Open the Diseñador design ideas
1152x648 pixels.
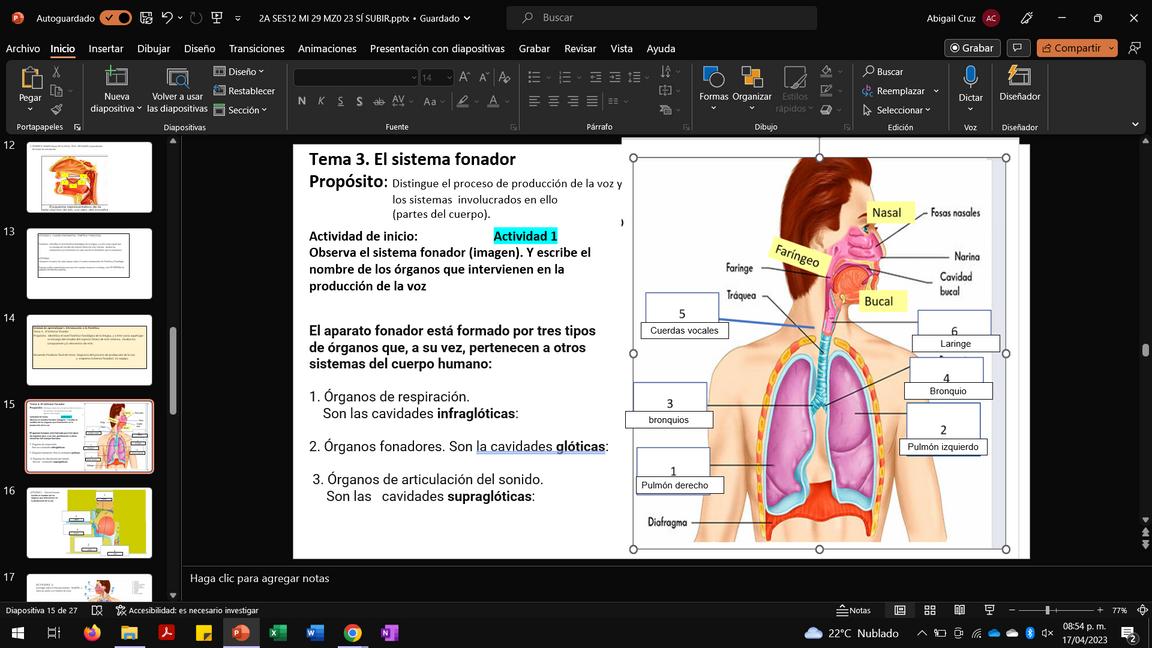click(1019, 78)
